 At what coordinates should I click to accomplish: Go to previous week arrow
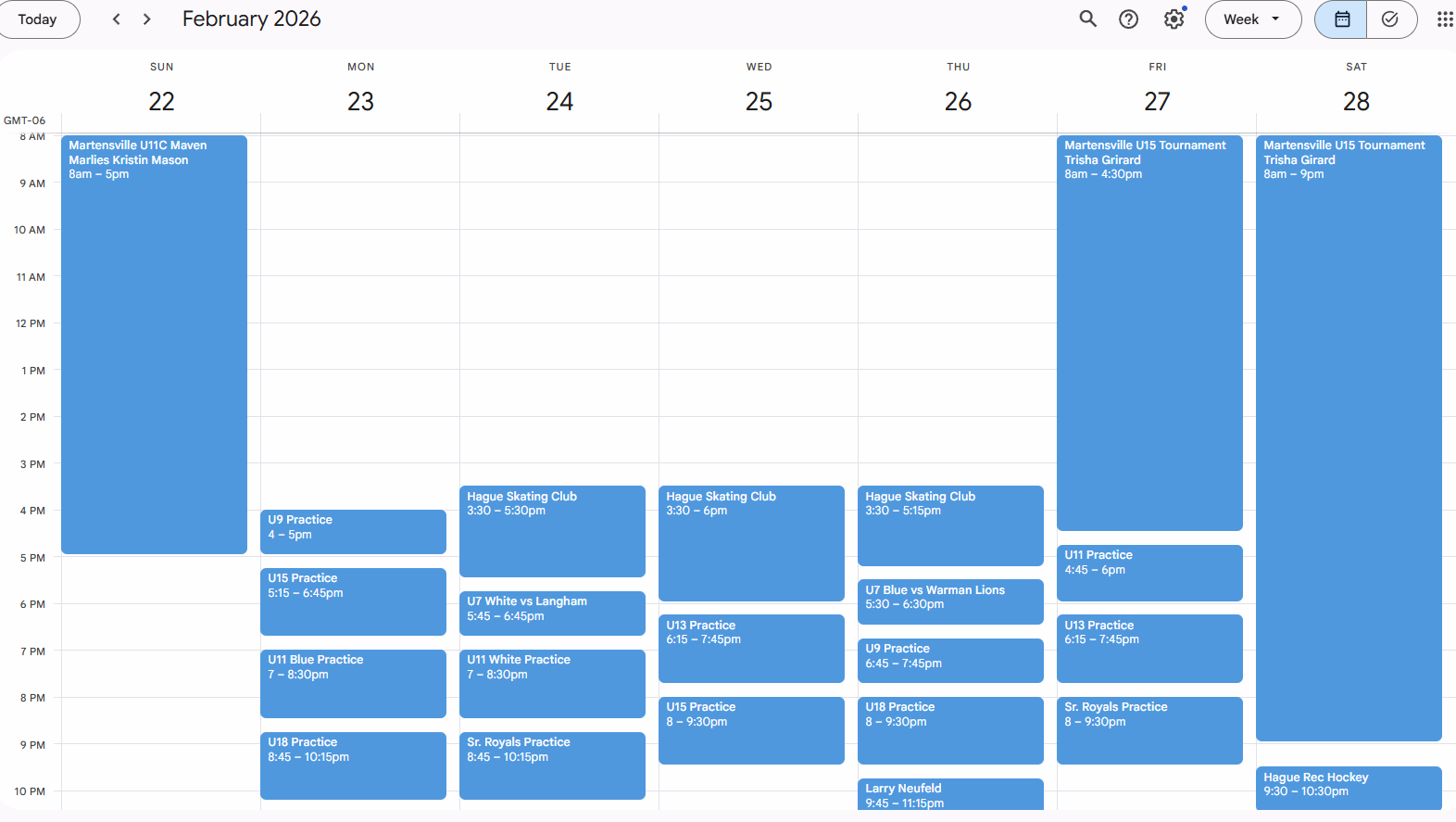pyautogui.click(x=117, y=19)
